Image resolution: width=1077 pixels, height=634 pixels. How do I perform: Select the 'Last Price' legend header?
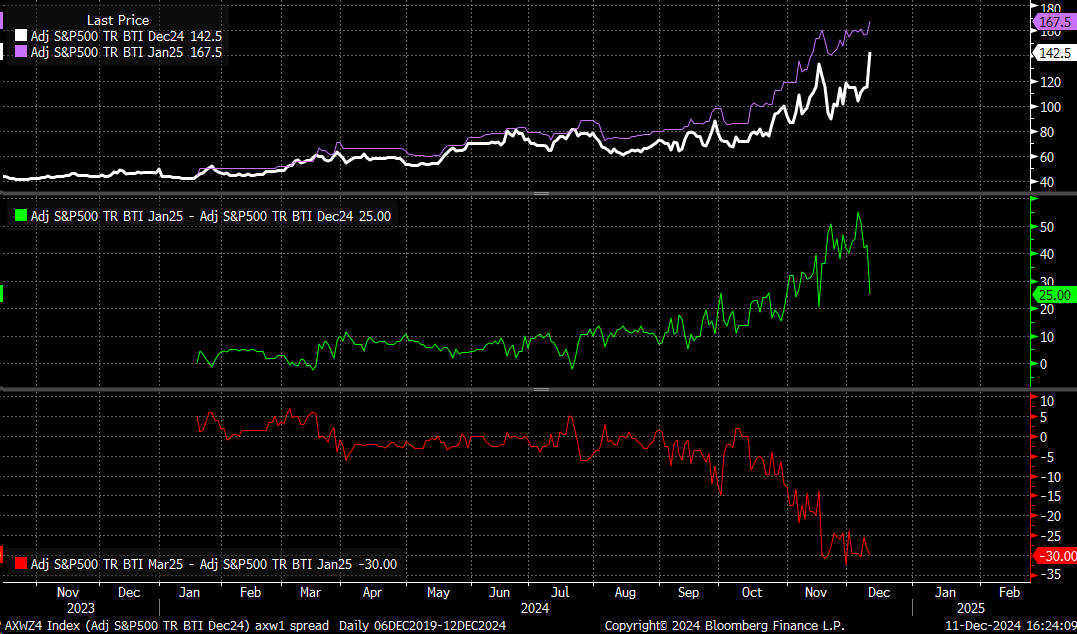coord(117,21)
